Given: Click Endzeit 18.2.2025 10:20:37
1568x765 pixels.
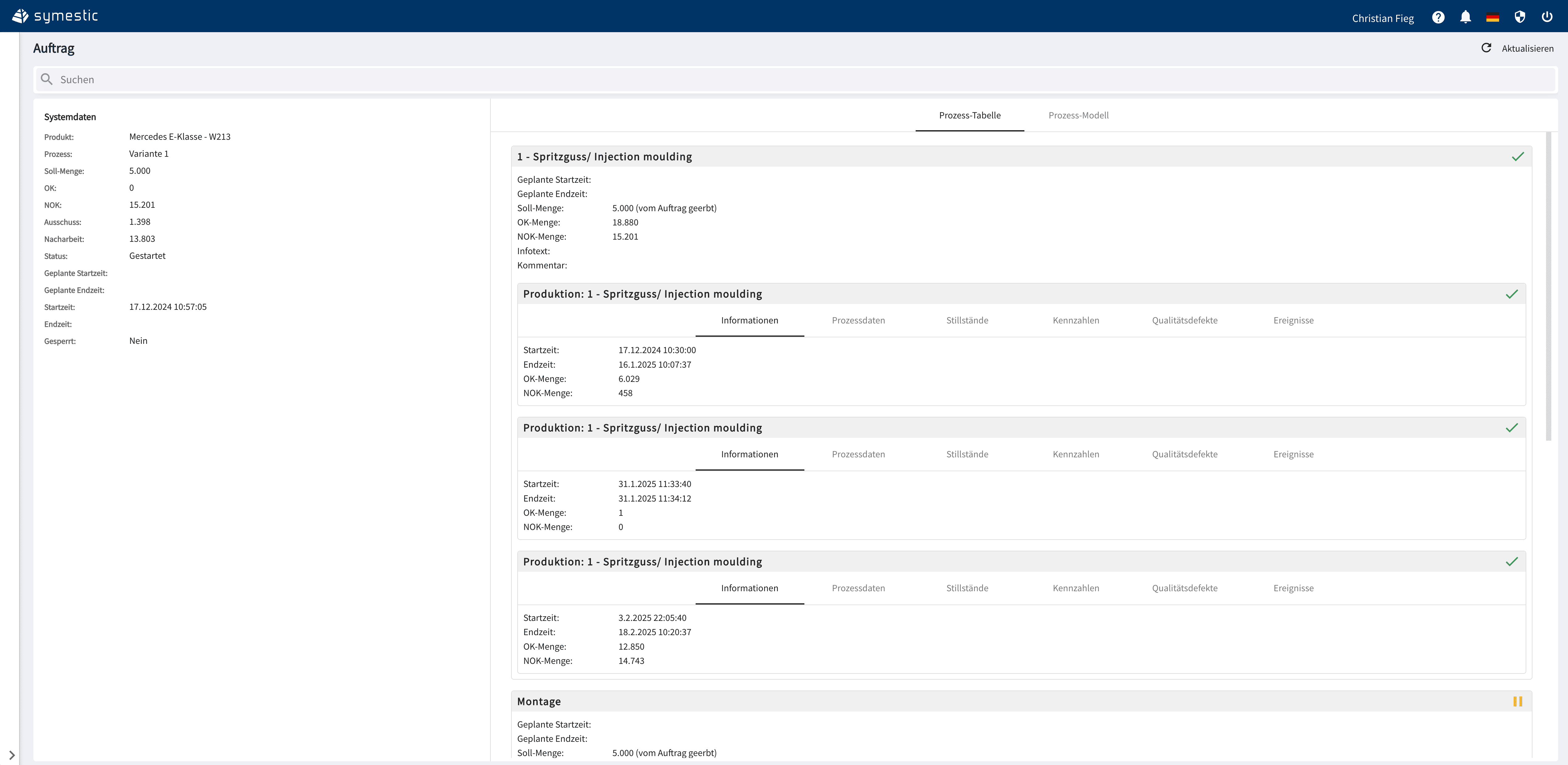Looking at the screenshot, I should click(654, 632).
